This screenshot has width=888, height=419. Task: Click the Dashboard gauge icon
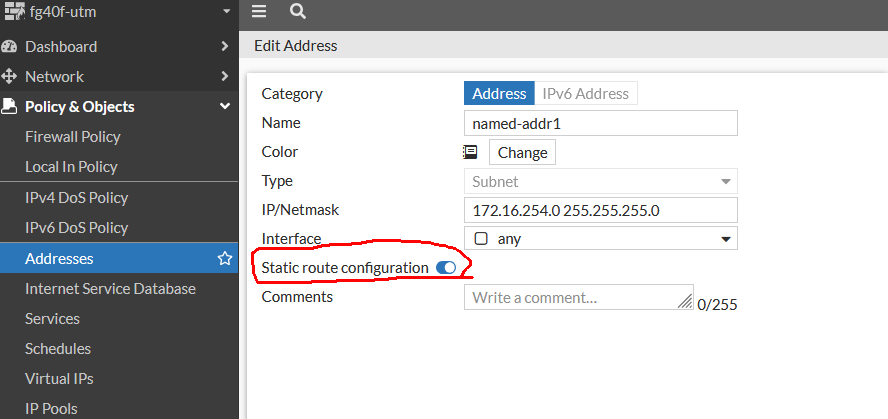pos(10,47)
